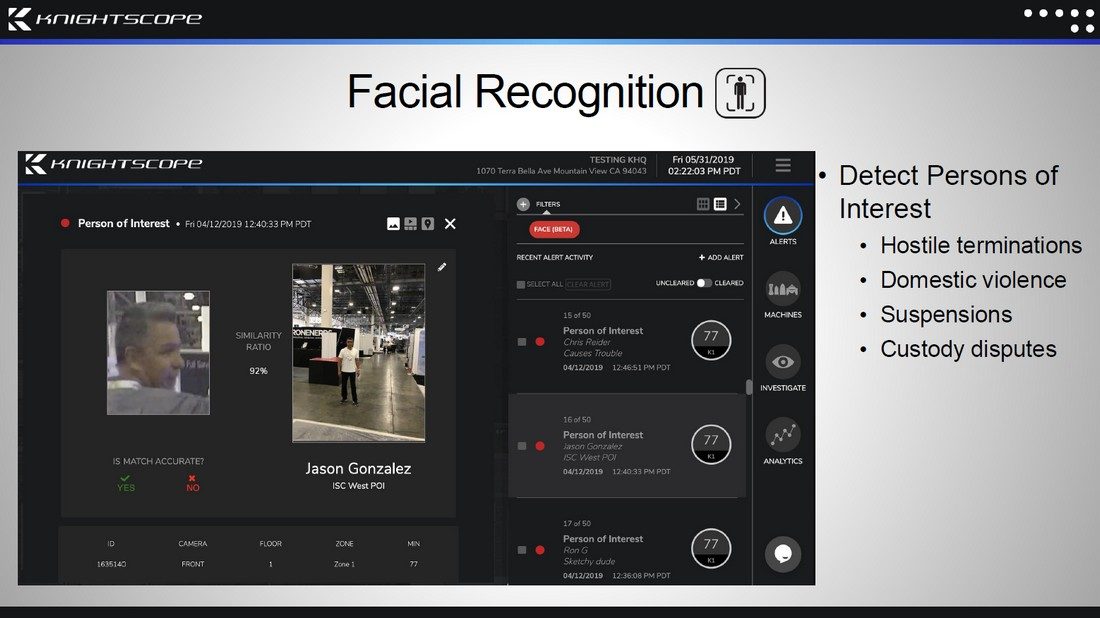
Task: Check the box for the Jason Gonzalez alert
Action: [x=522, y=446]
